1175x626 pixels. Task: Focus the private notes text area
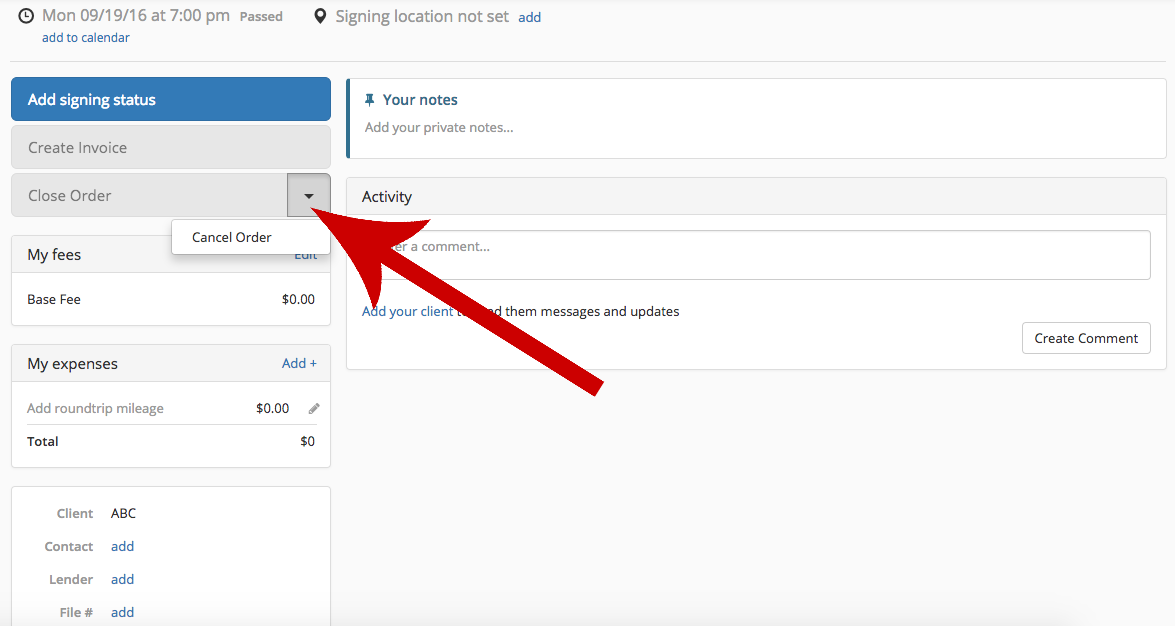[x=439, y=127]
